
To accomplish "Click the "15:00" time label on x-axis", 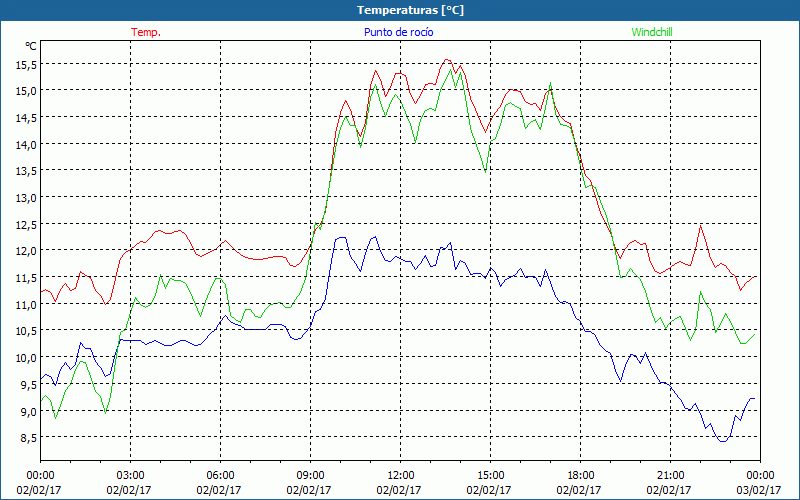I will (490, 475).
